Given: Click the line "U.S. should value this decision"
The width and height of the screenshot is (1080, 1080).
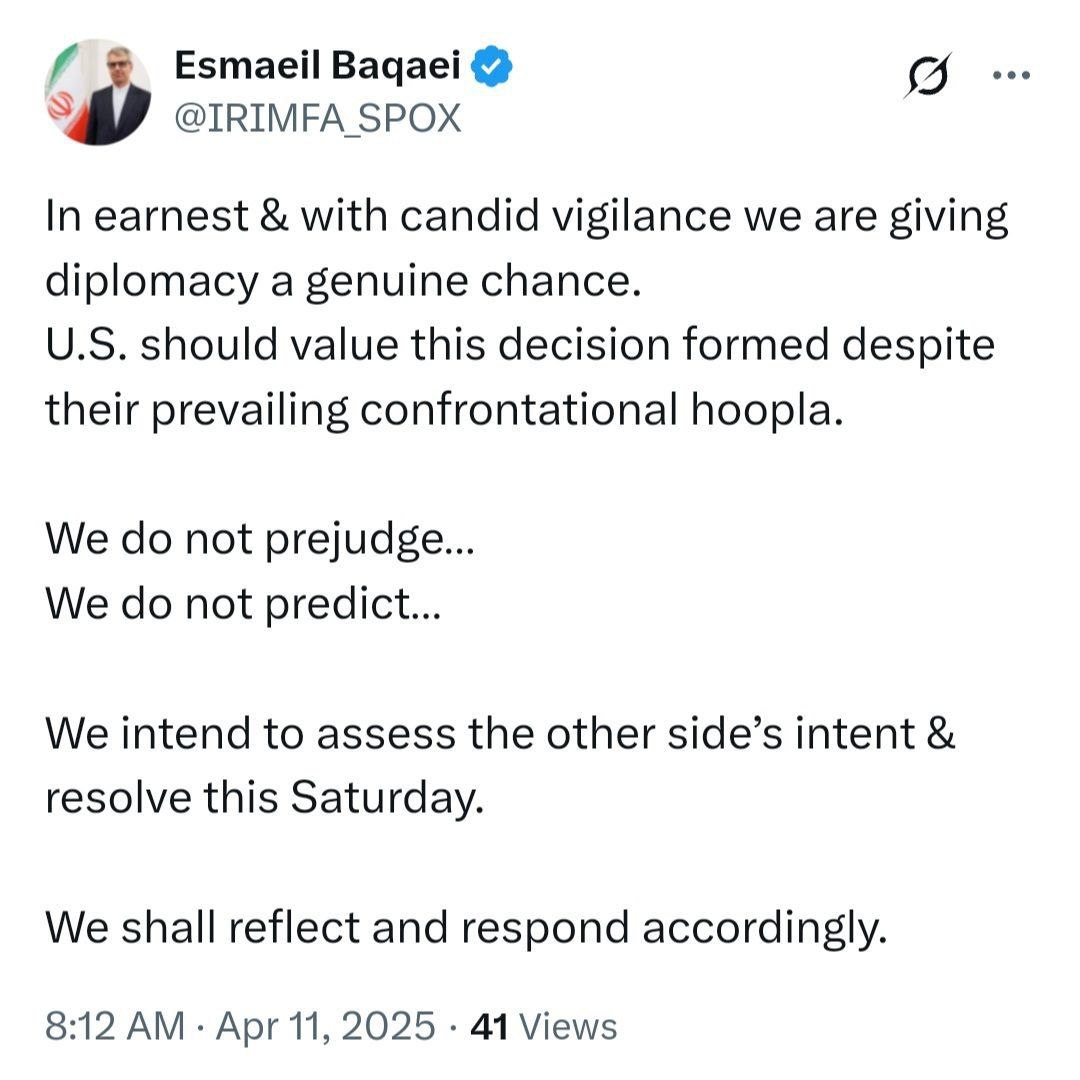Looking at the screenshot, I should (x=520, y=346).
